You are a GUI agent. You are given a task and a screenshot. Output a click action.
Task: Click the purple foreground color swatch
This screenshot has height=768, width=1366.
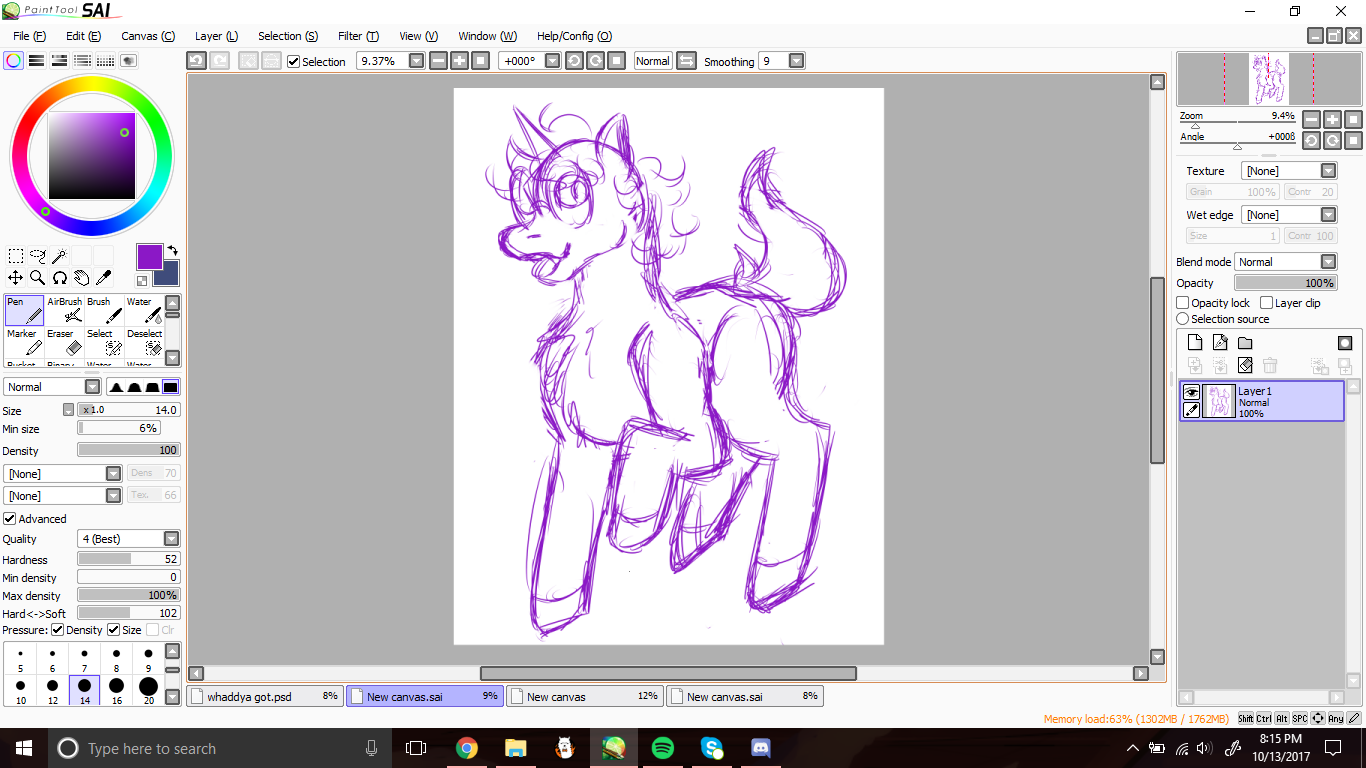pyautogui.click(x=149, y=256)
